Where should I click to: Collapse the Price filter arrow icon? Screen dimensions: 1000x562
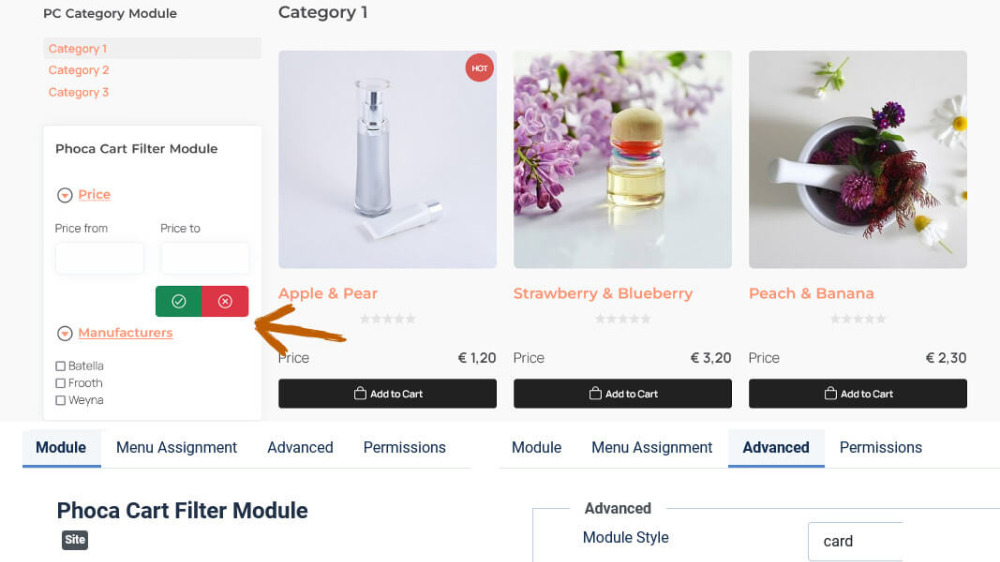(65, 196)
